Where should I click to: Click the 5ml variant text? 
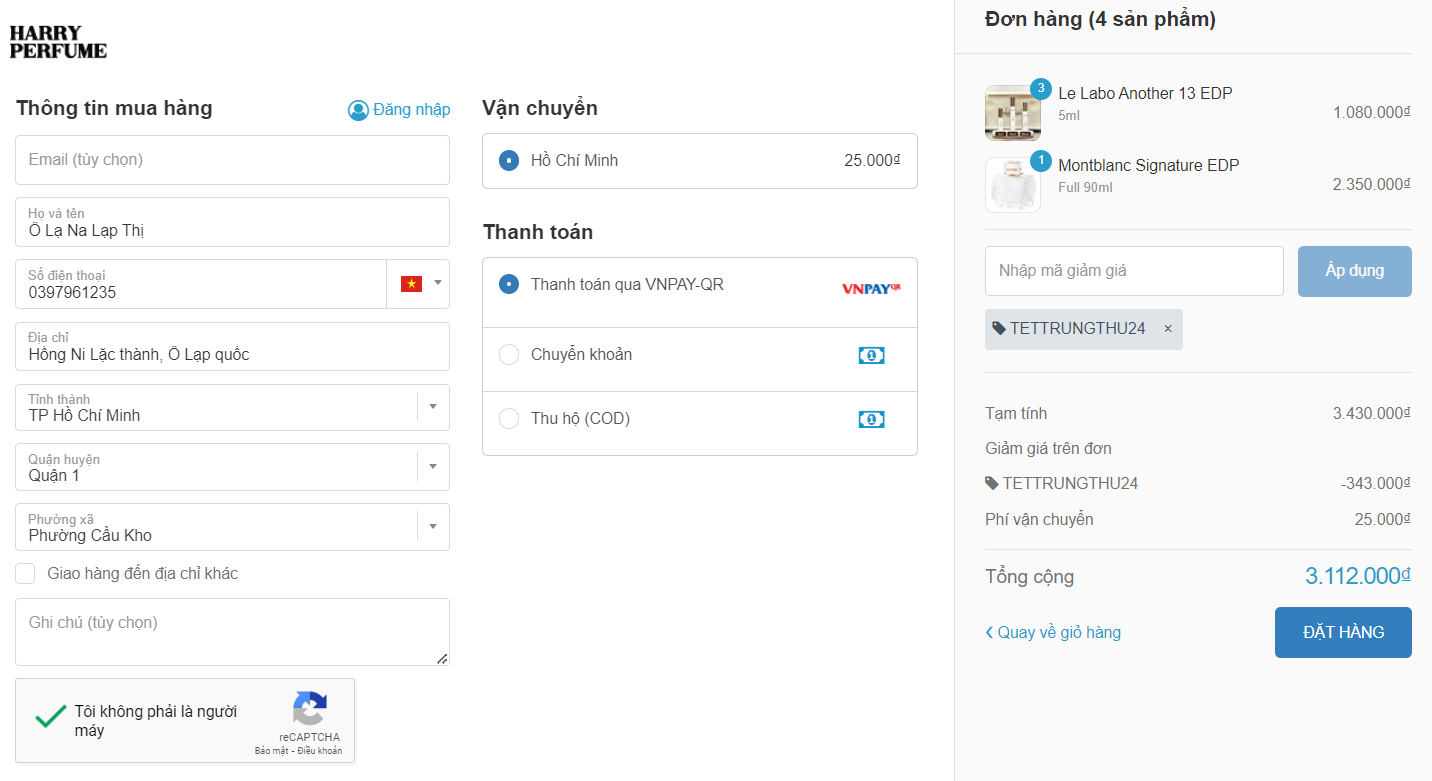(1069, 115)
